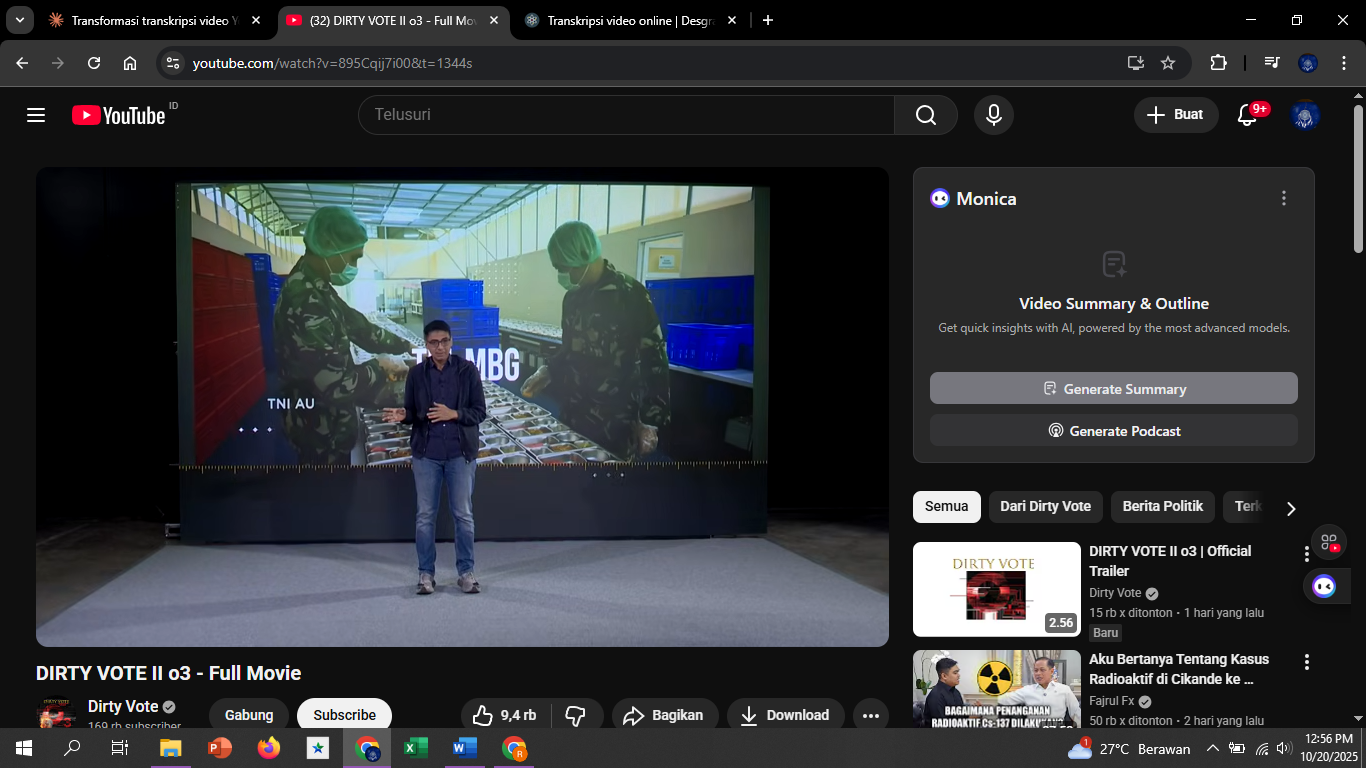Screen dimensions: 1366x768
Task: Open the Windows Start menu
Action: (23, 748)
